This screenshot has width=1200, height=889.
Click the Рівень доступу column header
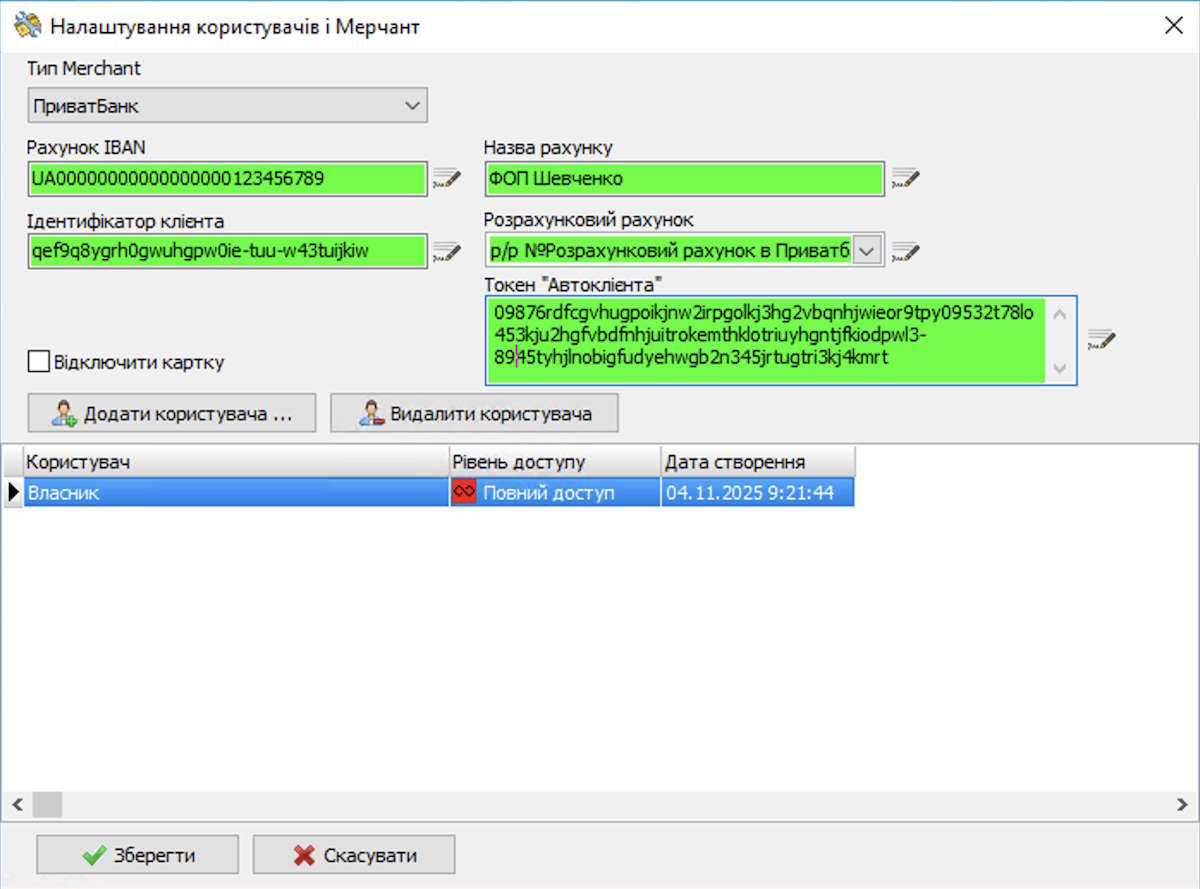[555, 462]
